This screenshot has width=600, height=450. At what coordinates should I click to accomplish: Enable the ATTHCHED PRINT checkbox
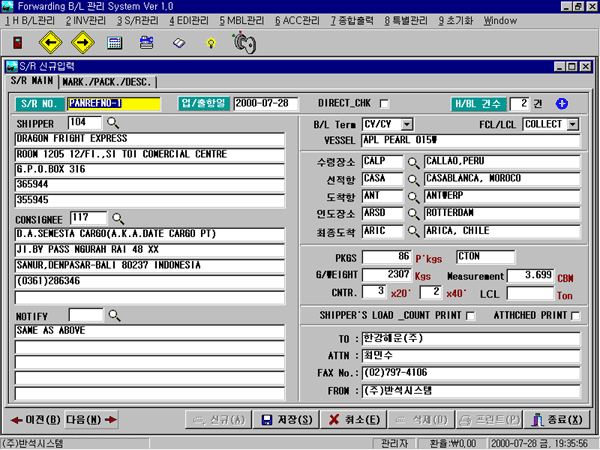[575, 316]
